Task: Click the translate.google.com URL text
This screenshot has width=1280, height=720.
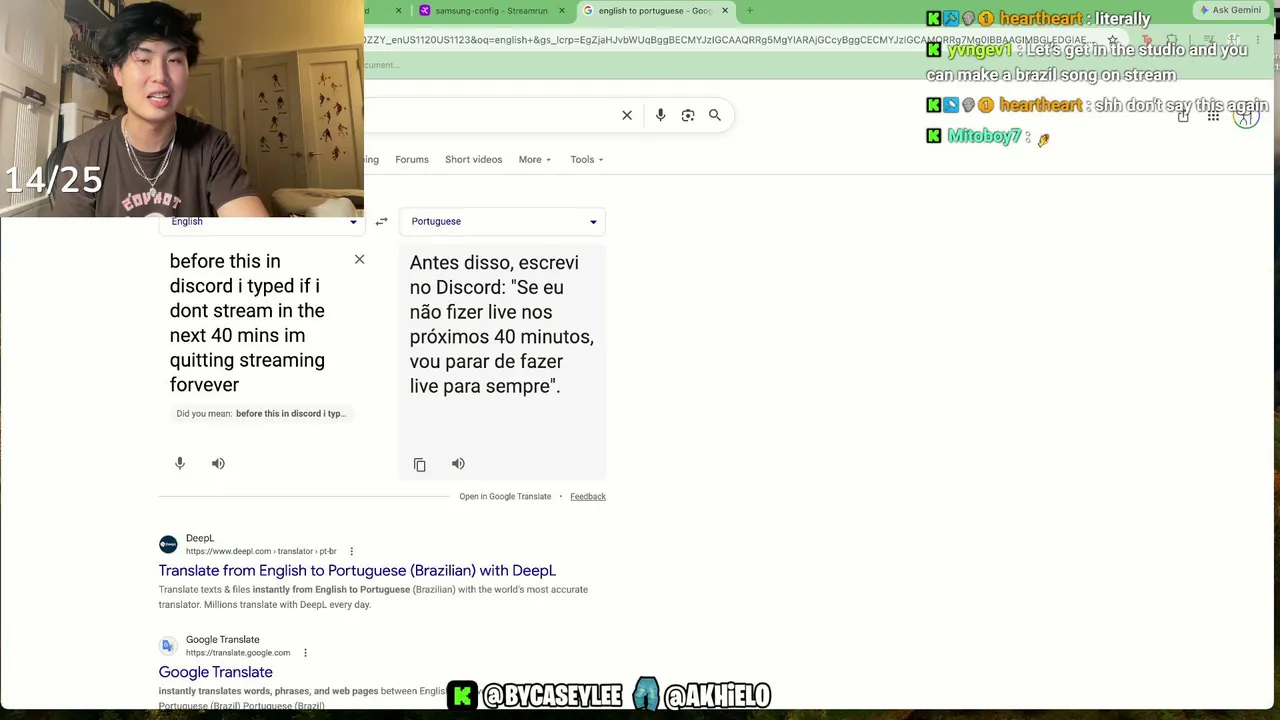Action: [238, 653]
